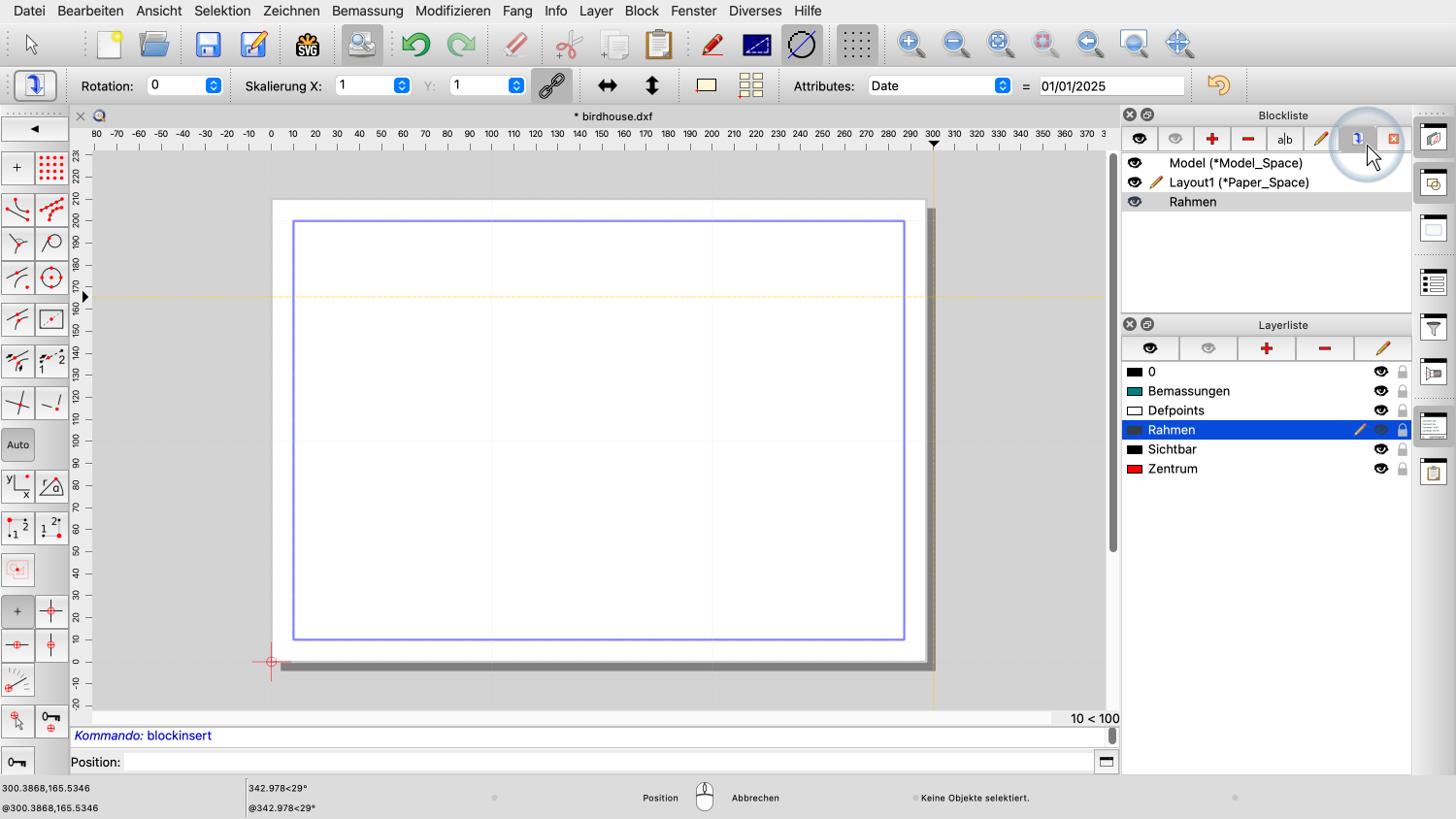The width and height of the screenshot is (1456, 819).
Task: Toggle the grid dots display icon
Action: (x=856, y=45)
